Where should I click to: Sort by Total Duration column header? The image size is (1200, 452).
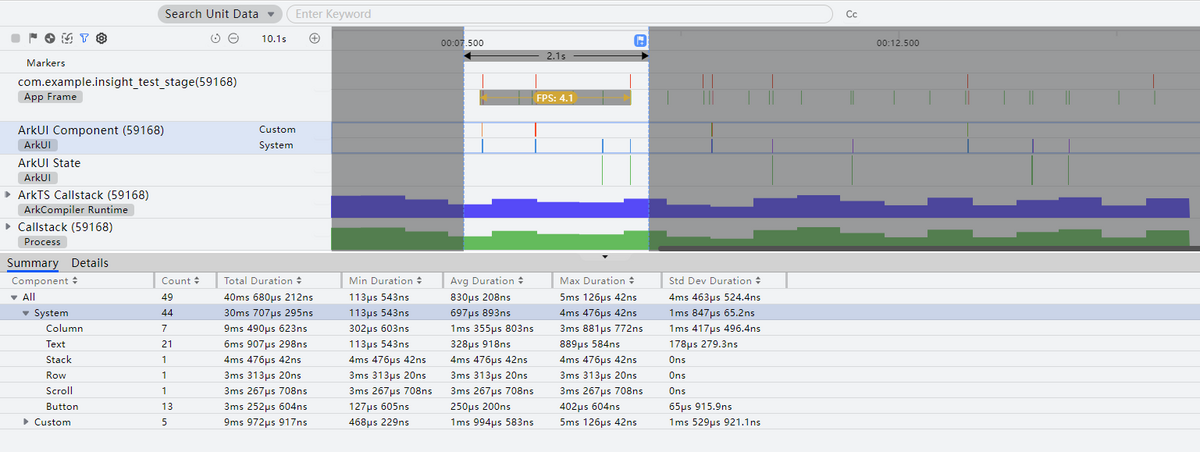[x=264, y=281]
